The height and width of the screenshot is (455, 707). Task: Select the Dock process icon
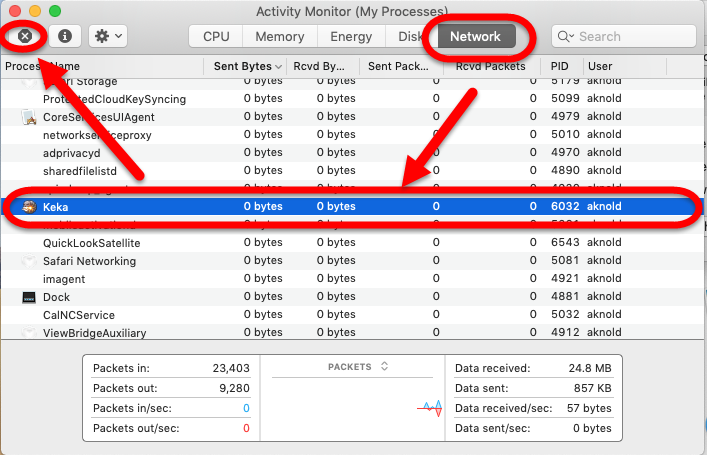(x=29, y=297)
